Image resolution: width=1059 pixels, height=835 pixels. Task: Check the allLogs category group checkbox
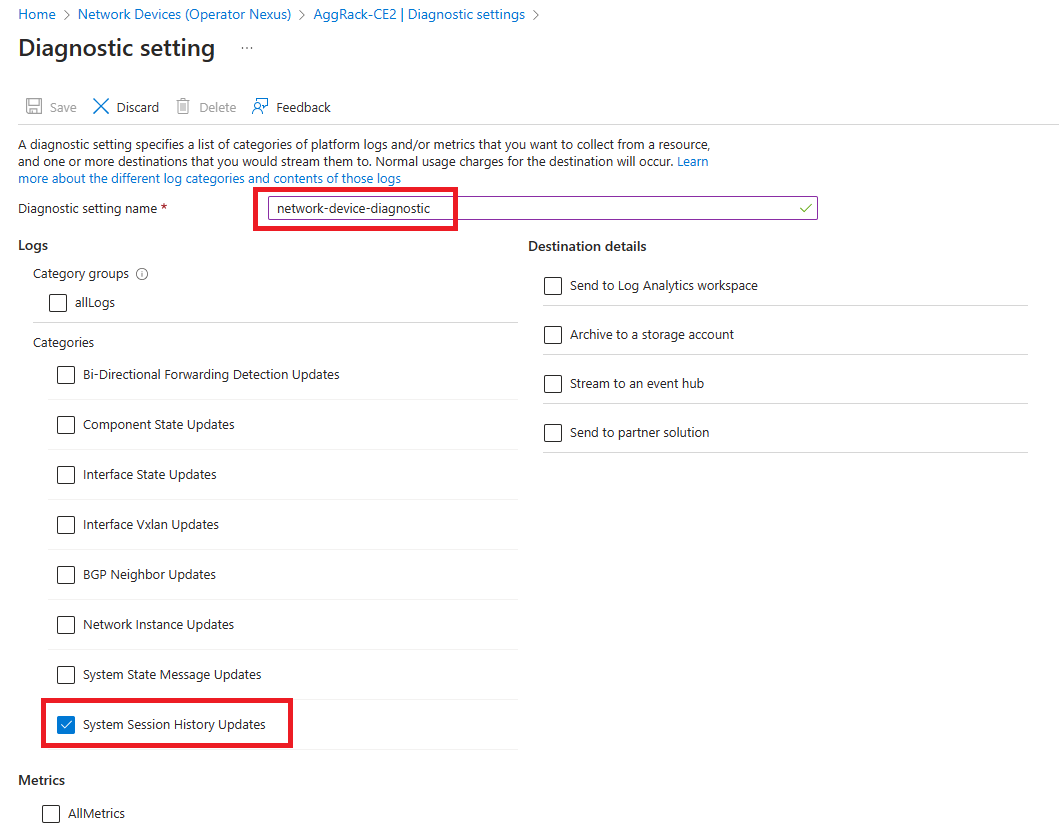pos(58,303)
